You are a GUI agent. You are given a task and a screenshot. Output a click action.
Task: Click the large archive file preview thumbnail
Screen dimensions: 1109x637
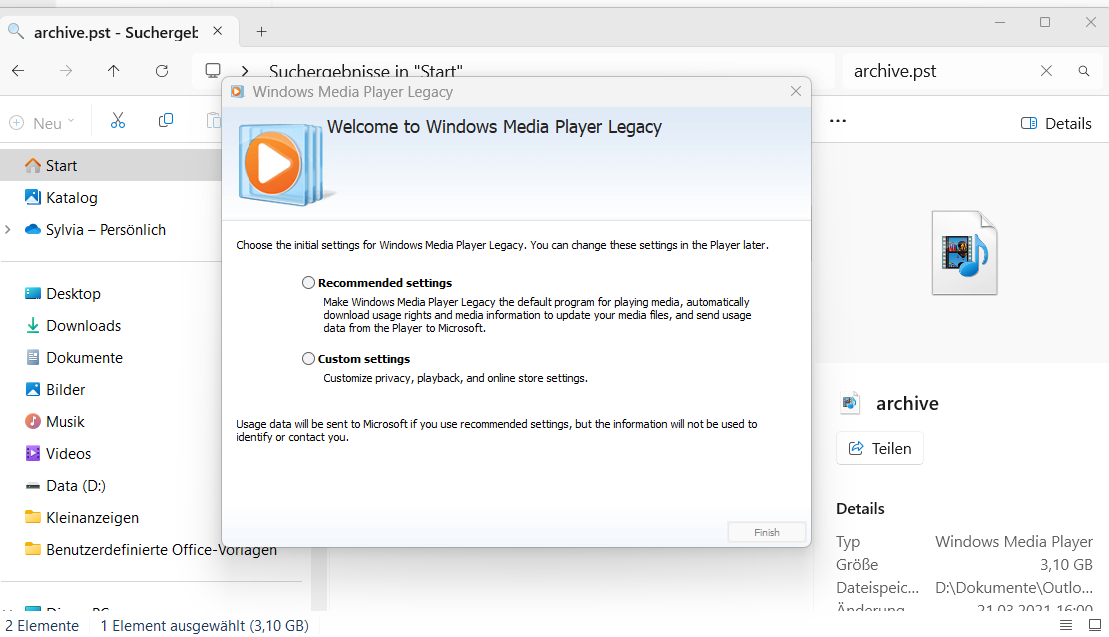[x=965, y=252]
